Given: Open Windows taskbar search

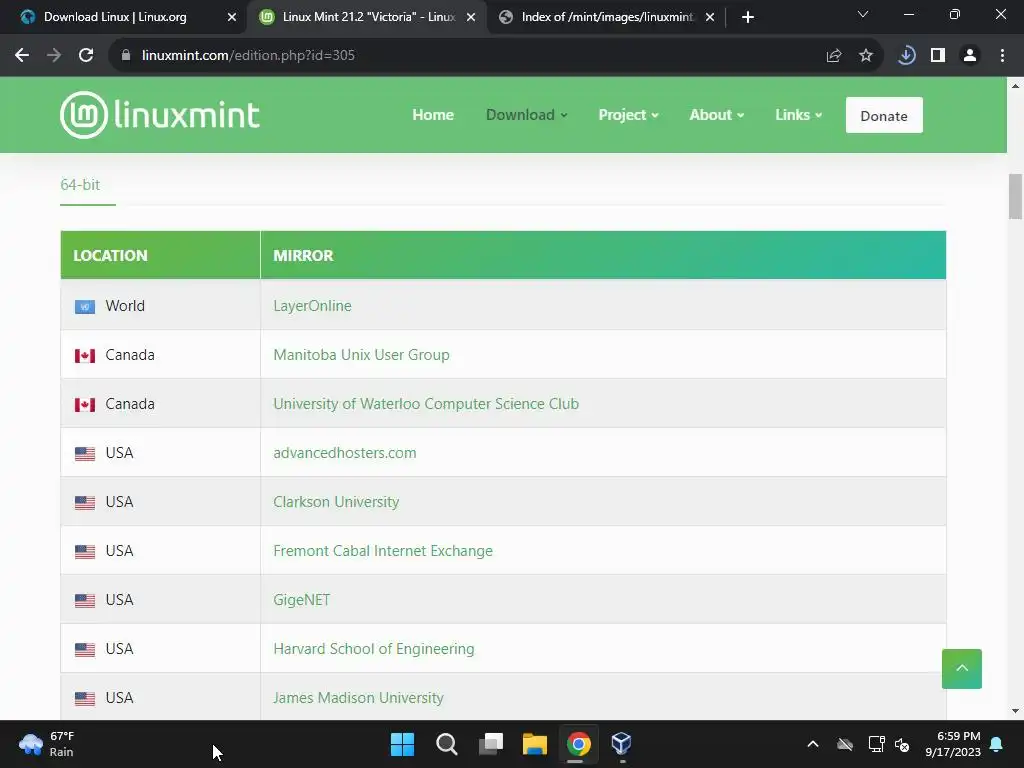Looking at the screenshot, I should (447, 744).
